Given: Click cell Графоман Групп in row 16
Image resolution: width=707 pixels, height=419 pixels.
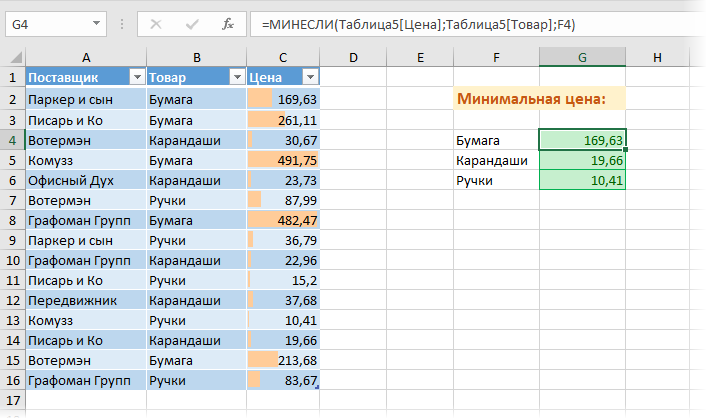Looking at the screenshot, I should [86, 381].
